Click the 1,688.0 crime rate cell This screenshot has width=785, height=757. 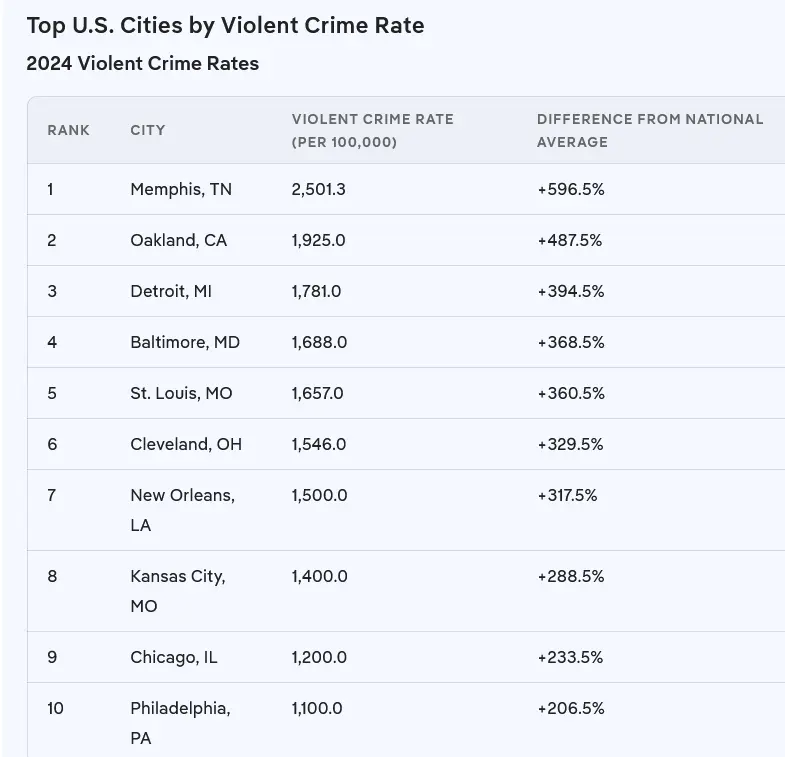[319, 342]
